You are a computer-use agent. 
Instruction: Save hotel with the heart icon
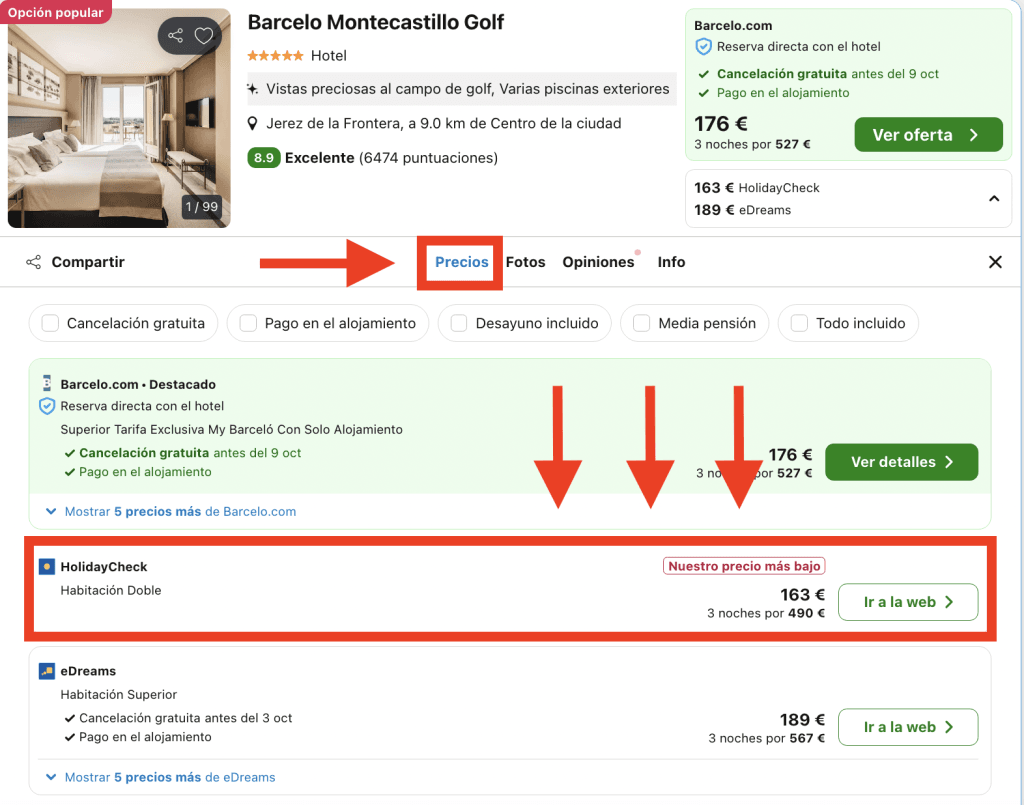204,35
